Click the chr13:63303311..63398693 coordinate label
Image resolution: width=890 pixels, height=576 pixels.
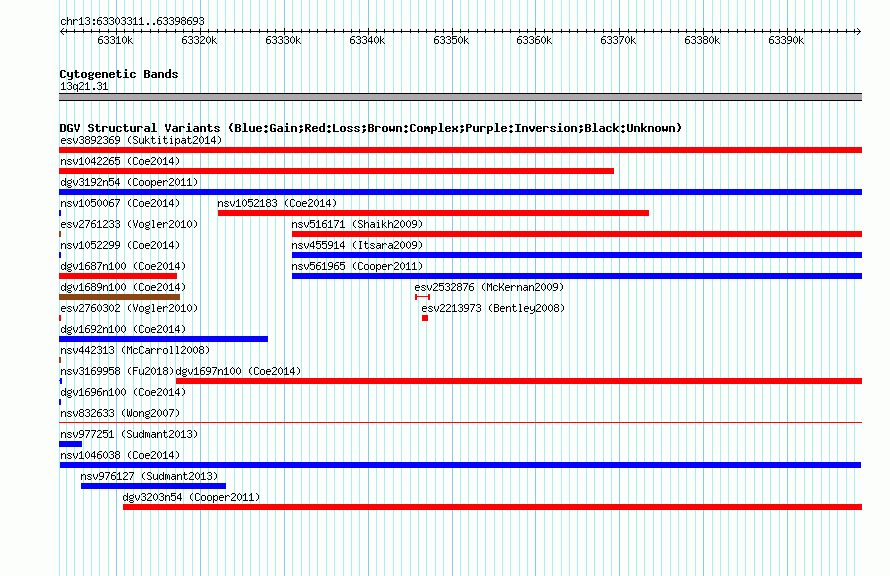pyautogui.click(x=132, y=21)
